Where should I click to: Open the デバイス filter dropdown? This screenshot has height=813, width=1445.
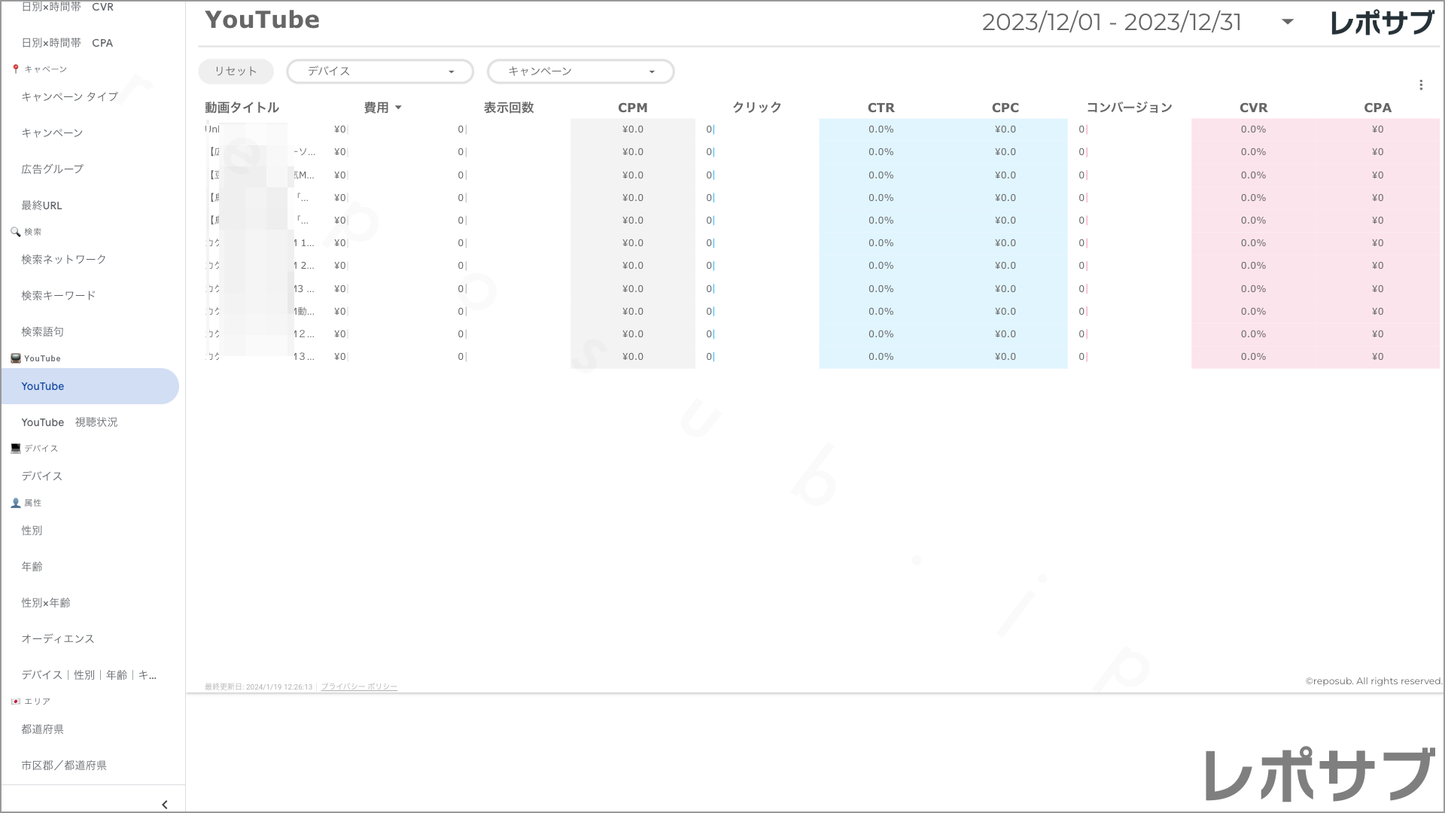(x=380, y=72)
